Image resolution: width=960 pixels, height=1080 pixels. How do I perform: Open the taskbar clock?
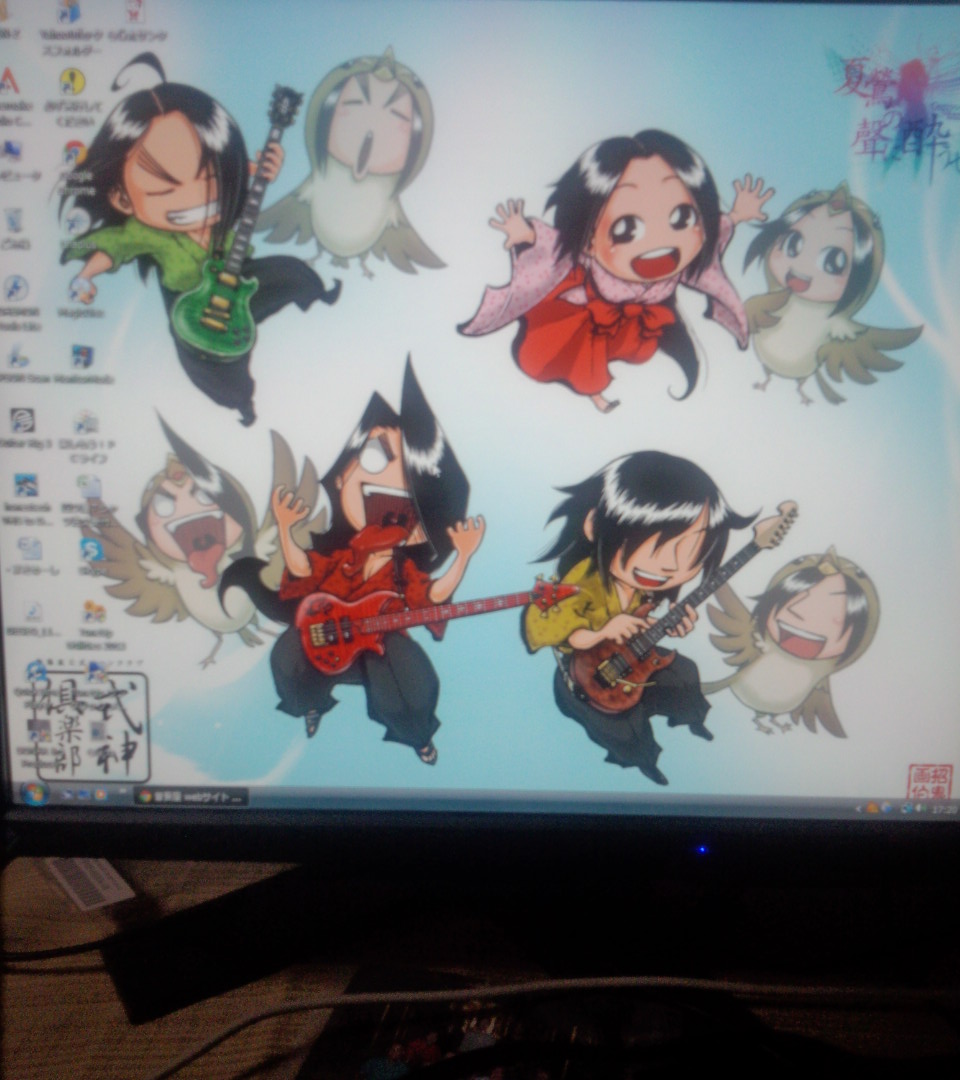pos(946,810)
